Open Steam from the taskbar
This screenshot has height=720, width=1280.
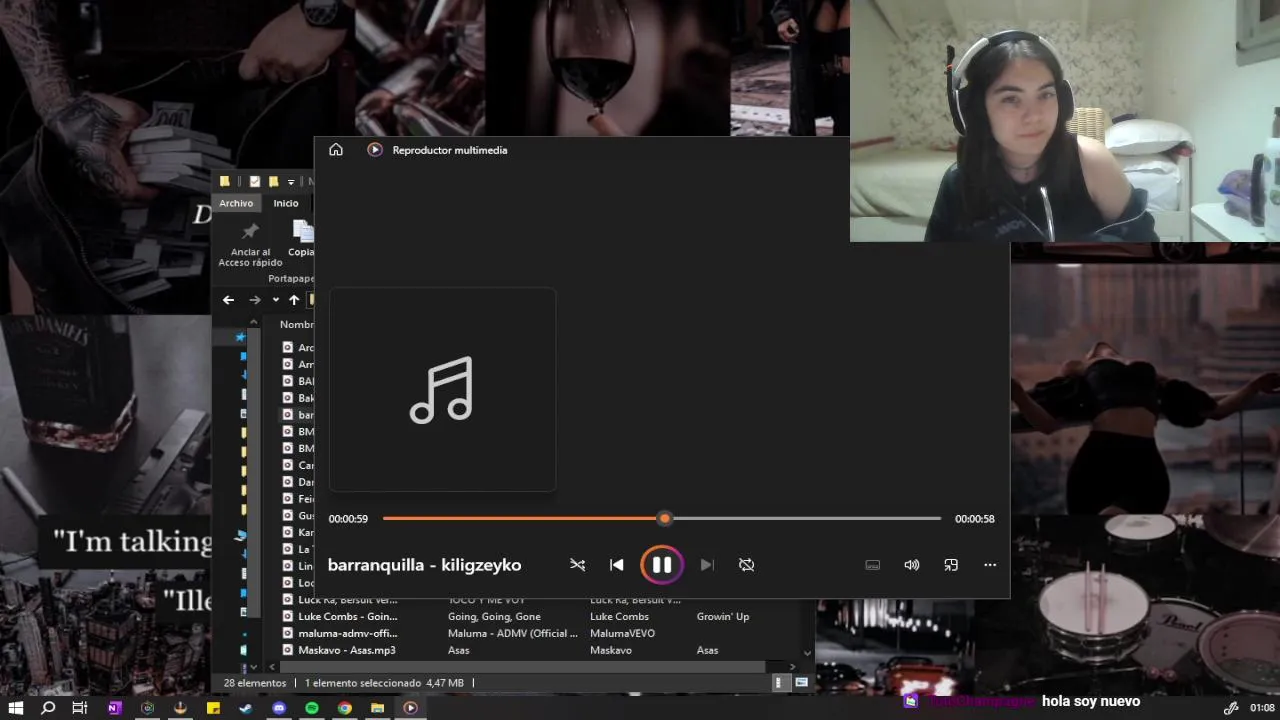(x=246, y=708)
